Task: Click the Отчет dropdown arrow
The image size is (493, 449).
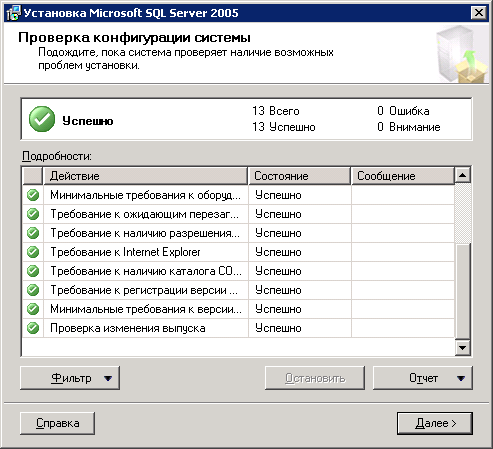Action: tap(461, 378)
